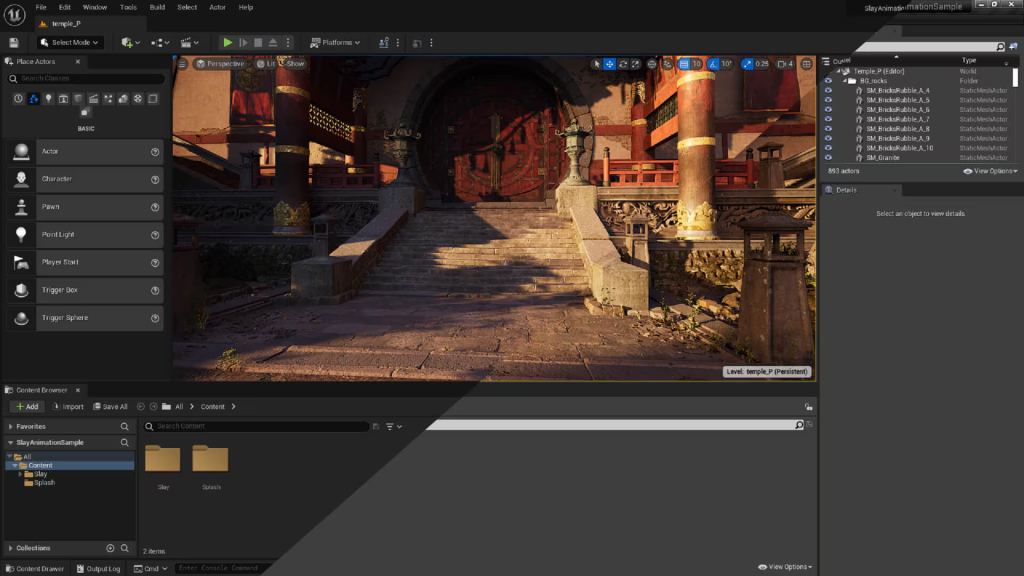Click the source control people icon
1024x576 pixels.
[384, 42]
